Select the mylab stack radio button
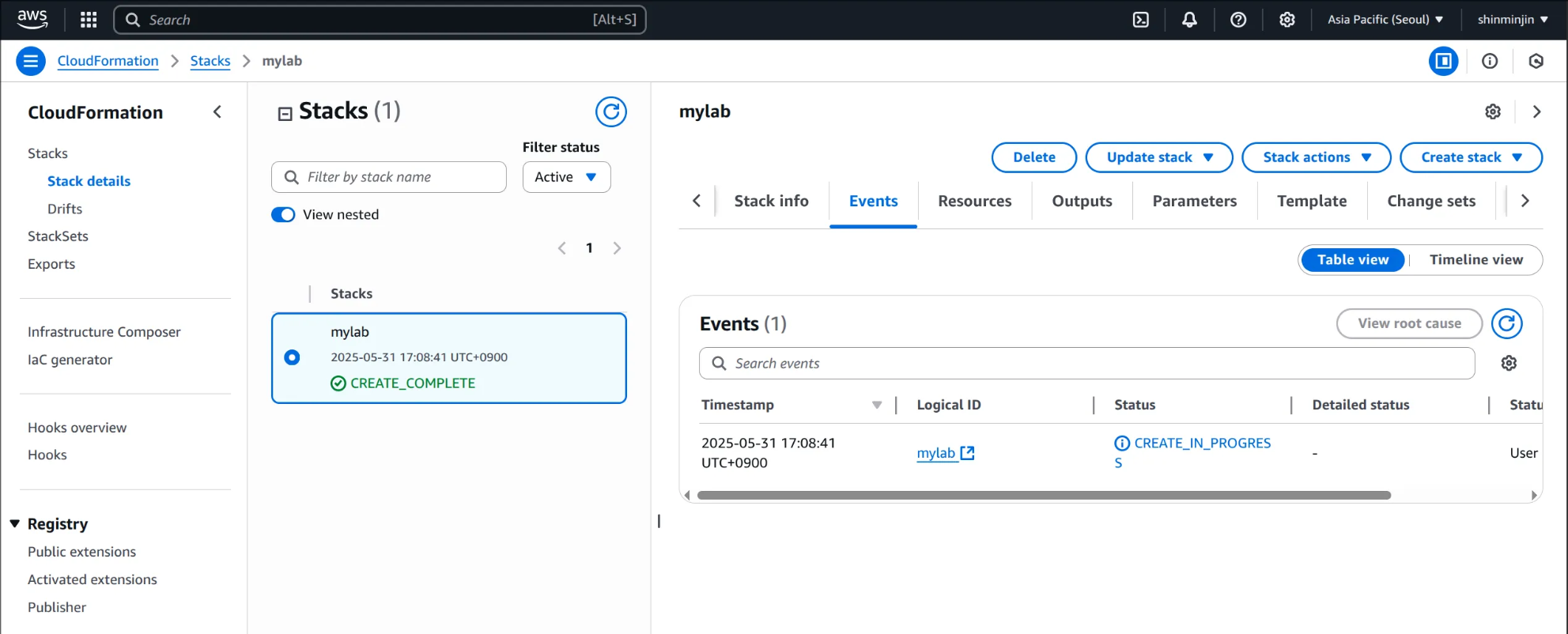Viewport: 1568px width, 634px height. [x=292, y=357]
